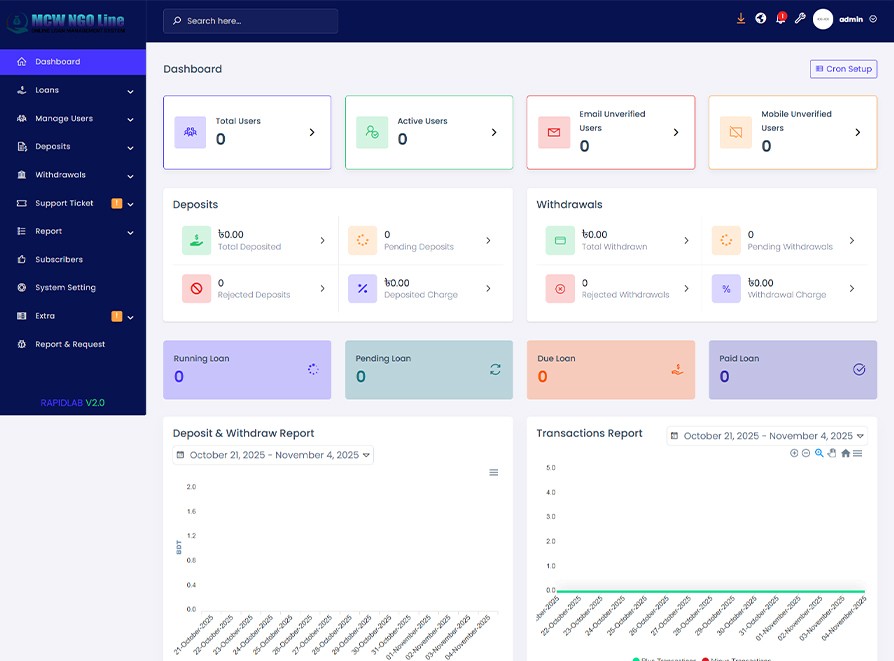Open the notifications bell icon
The image size is (894, 661).
click(x=780, y=19)
